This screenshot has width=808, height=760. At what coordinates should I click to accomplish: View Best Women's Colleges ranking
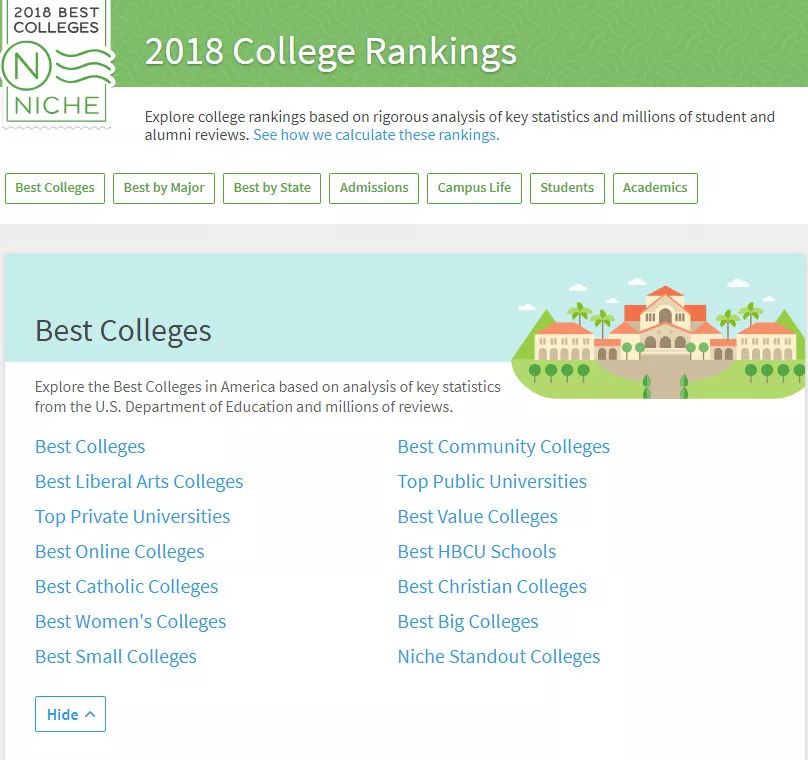[130, 622]
